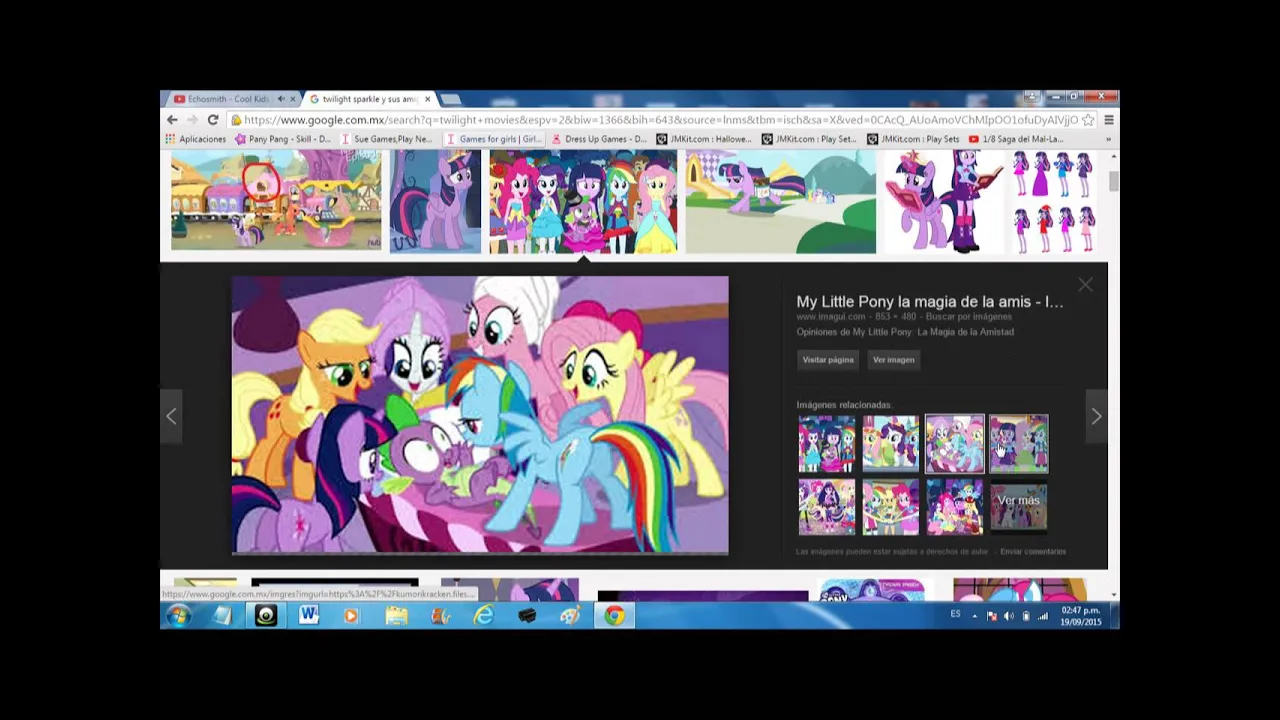The width and height of the screenshot is (1280, 720).
Task: Open the second related thumbnail in the bottom row
Action: (x=891, y=506)
